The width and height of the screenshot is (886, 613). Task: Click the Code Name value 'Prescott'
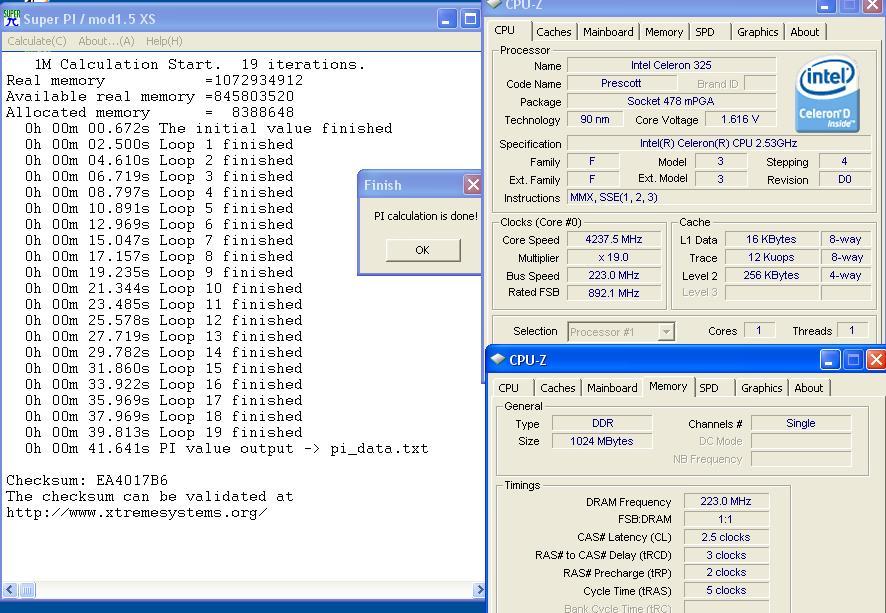pyautogui.click(x=621, y=84)
